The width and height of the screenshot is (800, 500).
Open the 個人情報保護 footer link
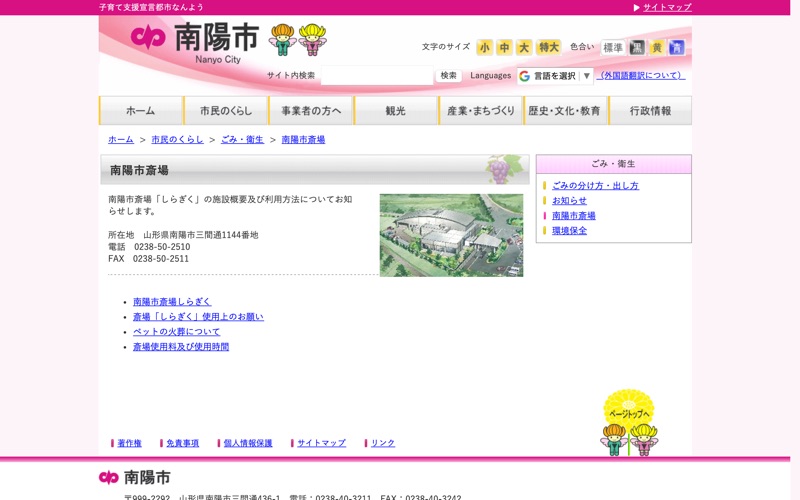pyautogui.click(x=248, y=443)
